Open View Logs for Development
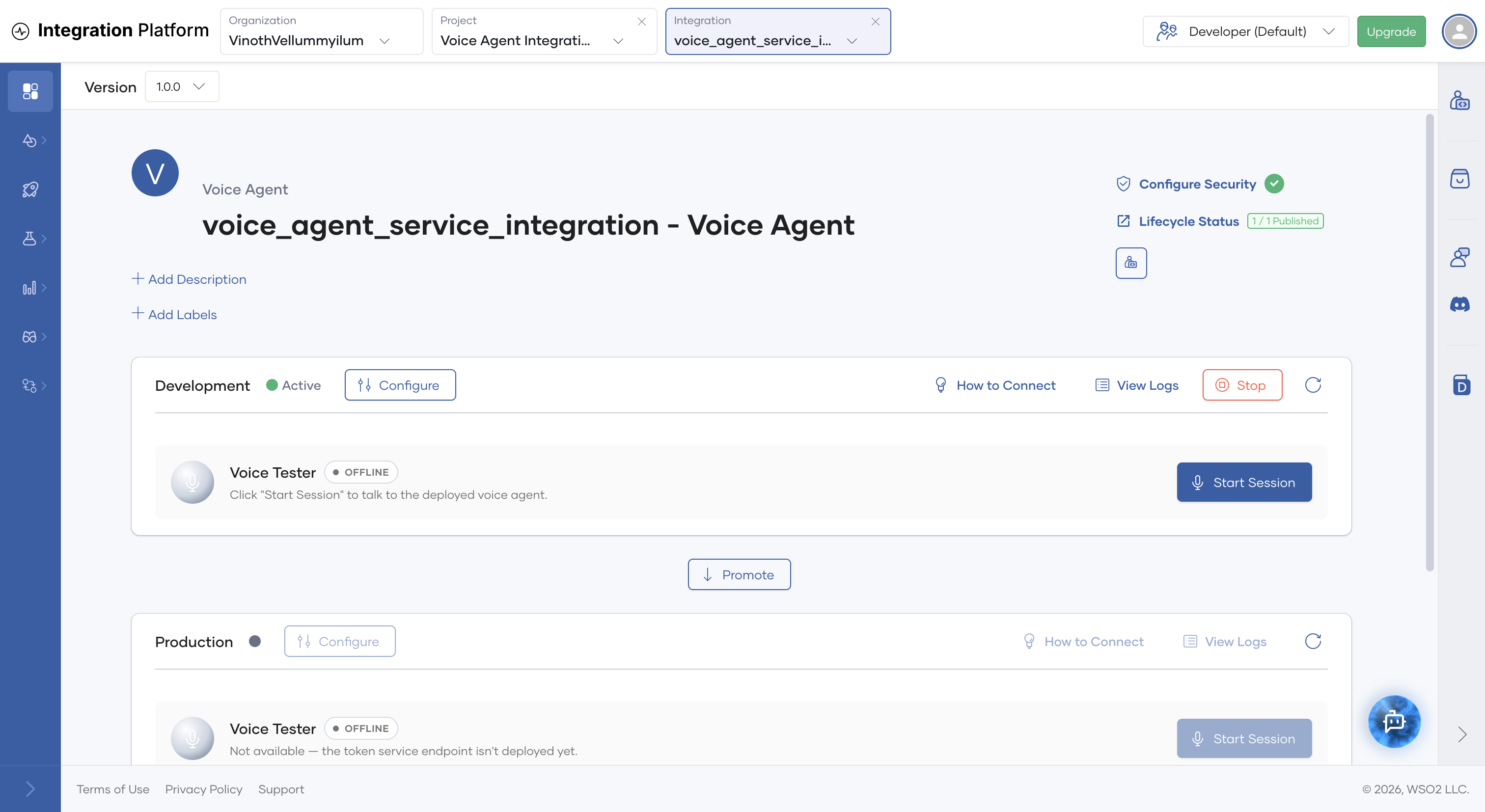The width and height of the screenshot is (1485, 812). point(1137,385)
